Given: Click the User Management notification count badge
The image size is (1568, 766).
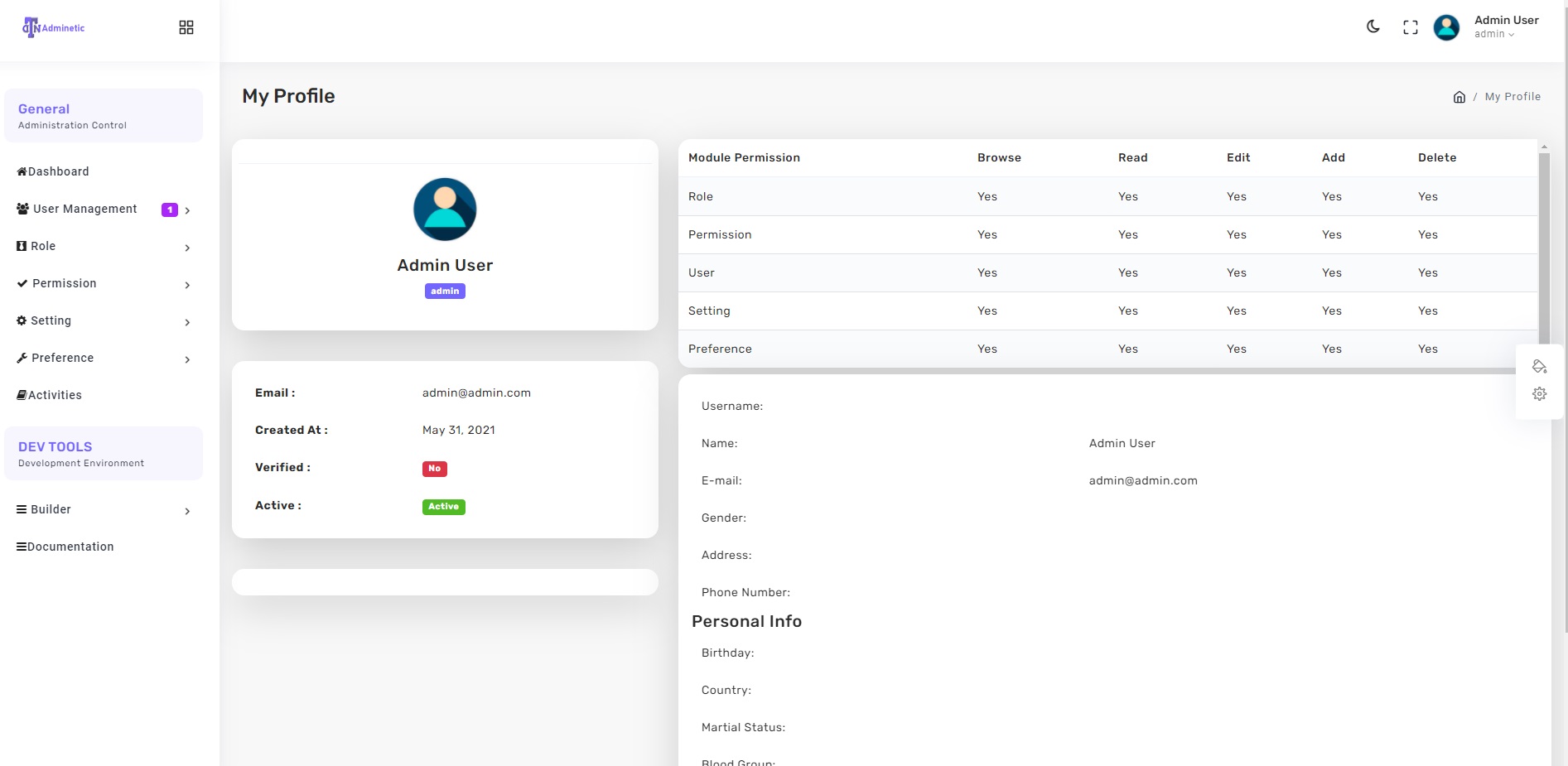Looking at the screenshot, I should [x=170, y=210].
